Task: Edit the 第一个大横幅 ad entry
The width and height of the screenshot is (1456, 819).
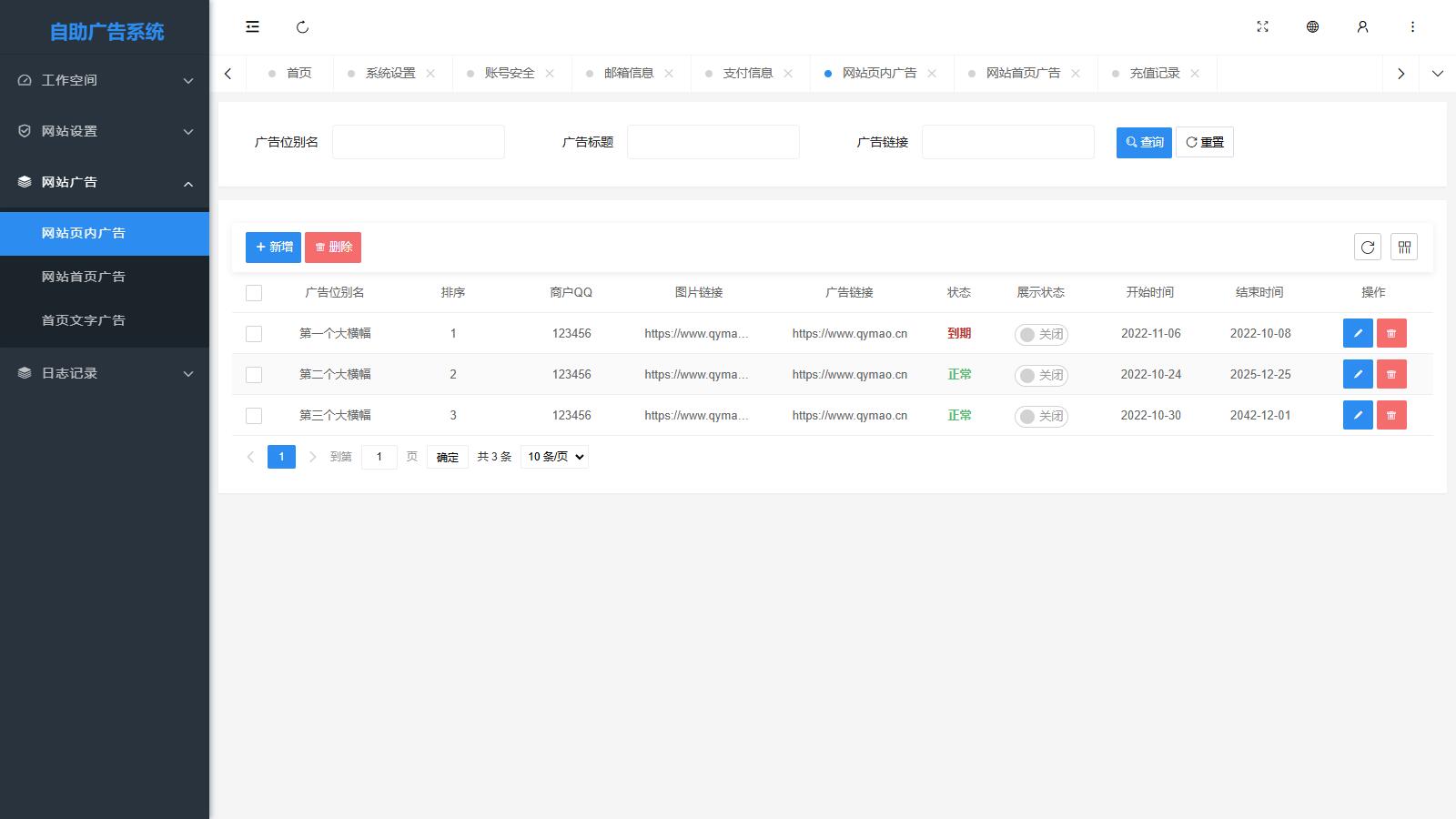Action: point(1358,333)
